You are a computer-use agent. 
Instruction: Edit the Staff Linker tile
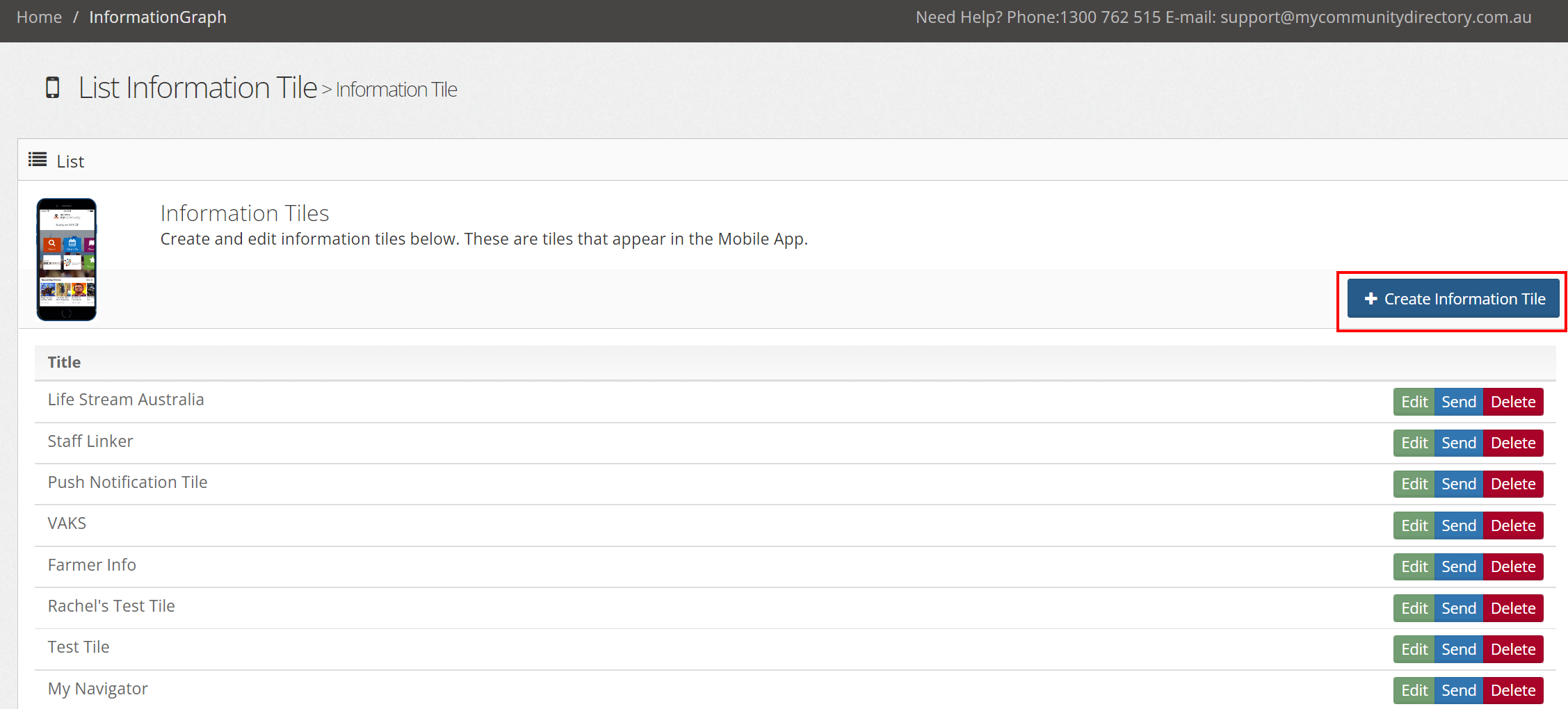(x=1414, y=443)
